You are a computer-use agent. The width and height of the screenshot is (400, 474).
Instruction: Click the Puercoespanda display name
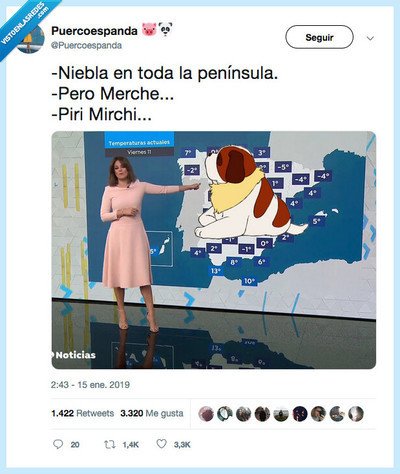click(x=94, y=31)
